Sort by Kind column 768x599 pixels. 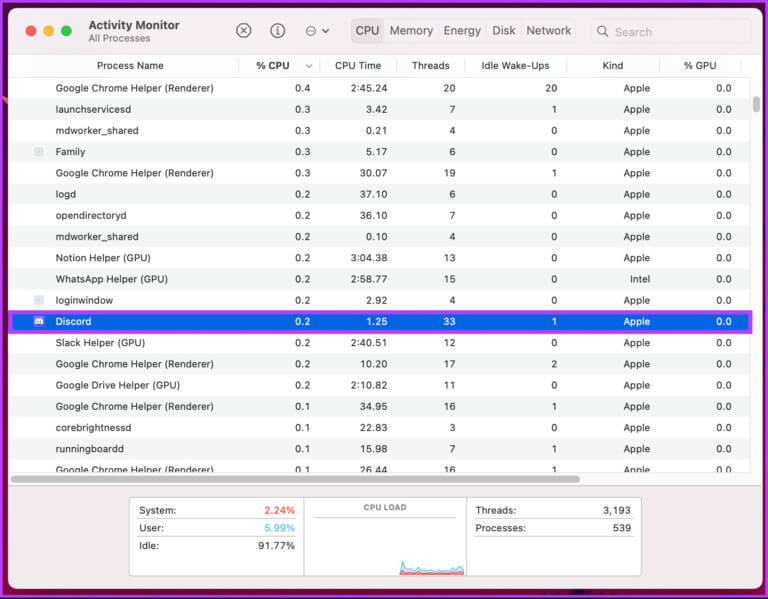[612, 66]
